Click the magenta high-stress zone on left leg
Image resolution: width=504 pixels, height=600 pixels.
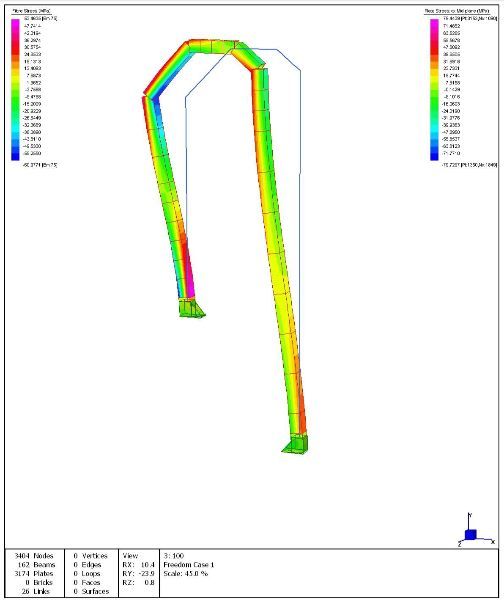tap(190, 281)
